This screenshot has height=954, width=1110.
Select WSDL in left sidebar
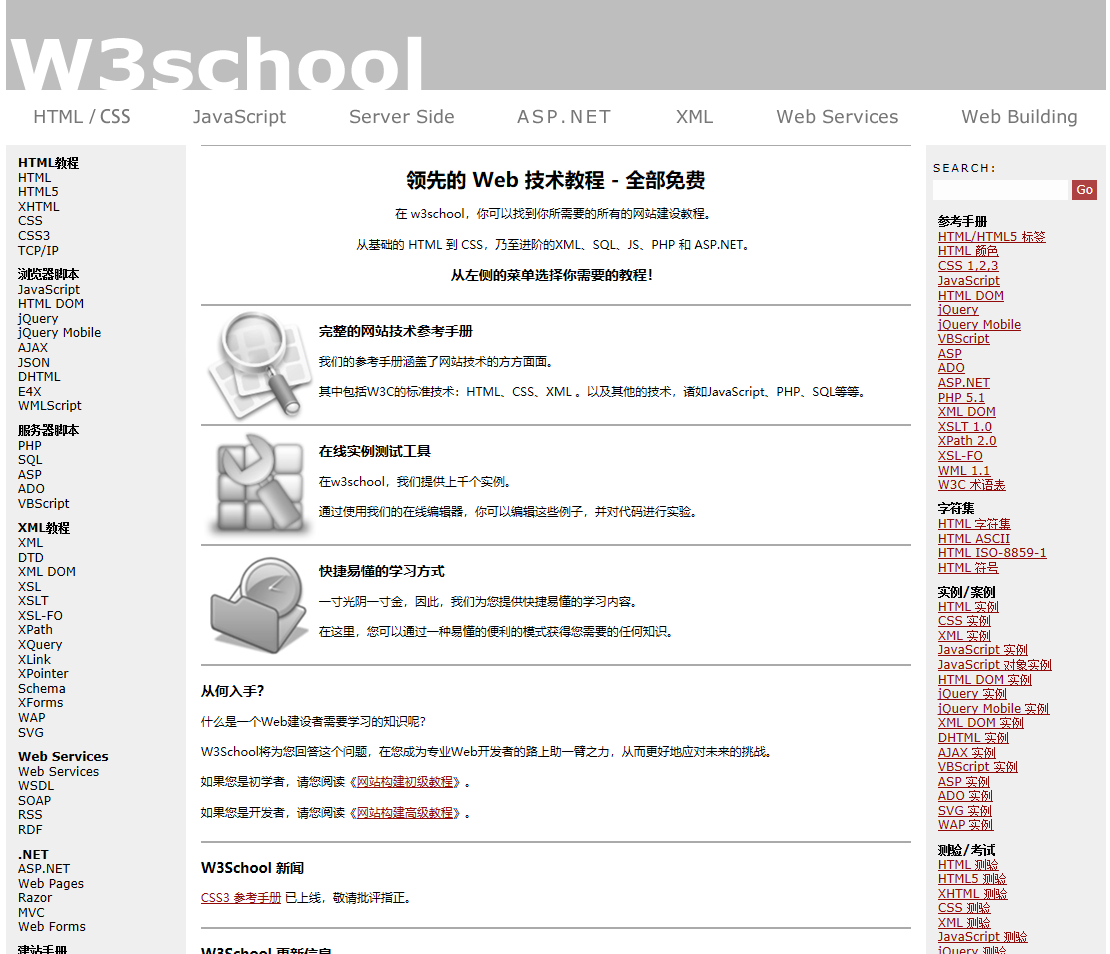coord(36,786)
